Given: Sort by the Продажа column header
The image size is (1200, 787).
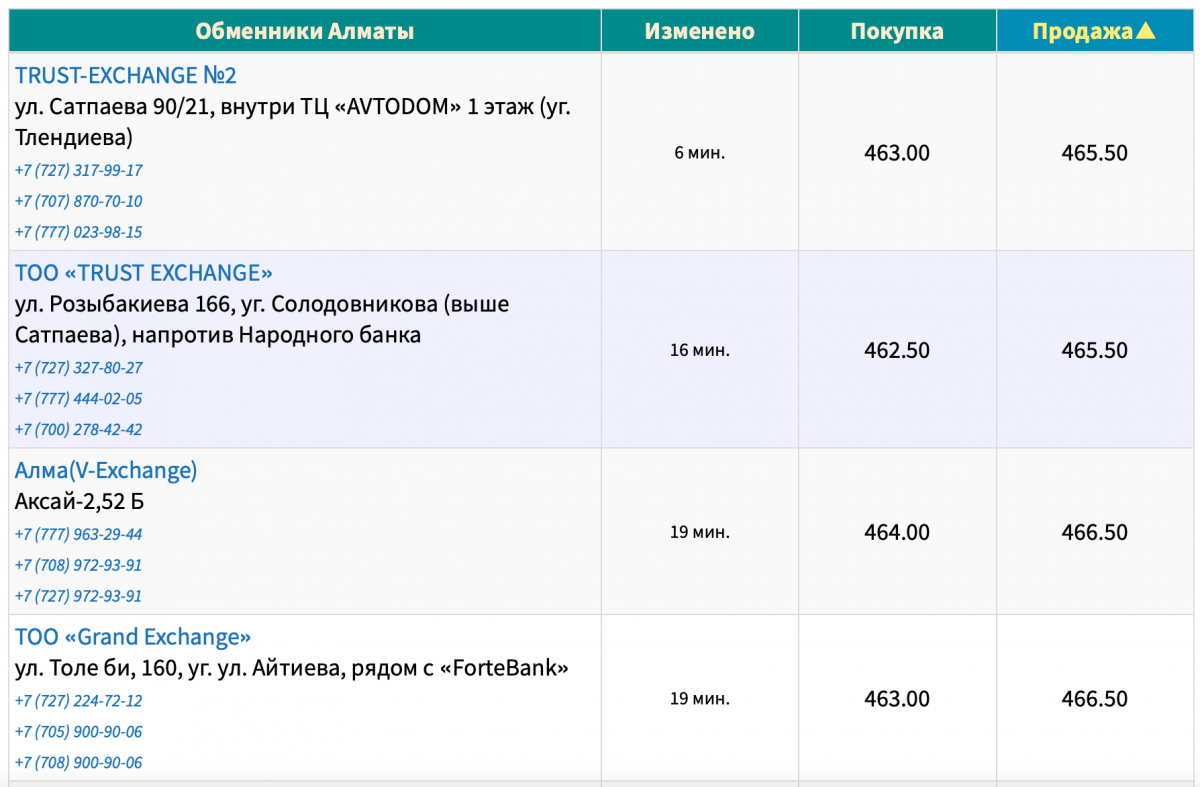Looking at the screenshot, I should click(x=1094, y=31).
